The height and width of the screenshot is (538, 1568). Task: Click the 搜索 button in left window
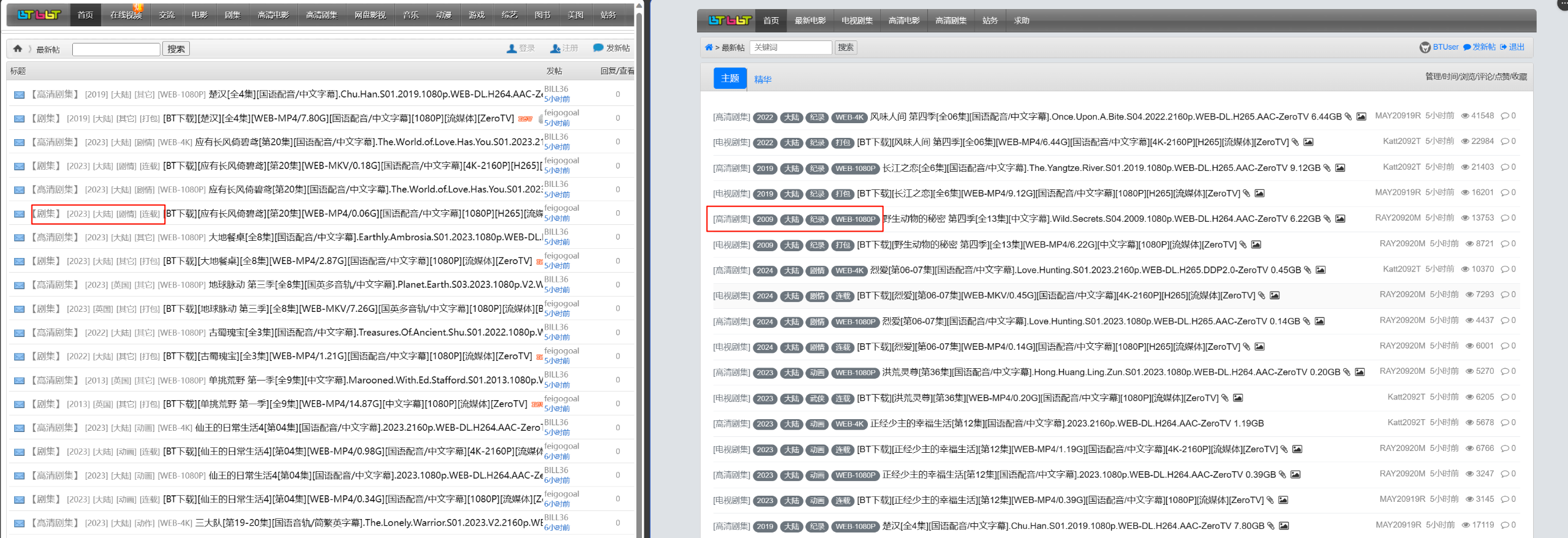click(176, 49)
